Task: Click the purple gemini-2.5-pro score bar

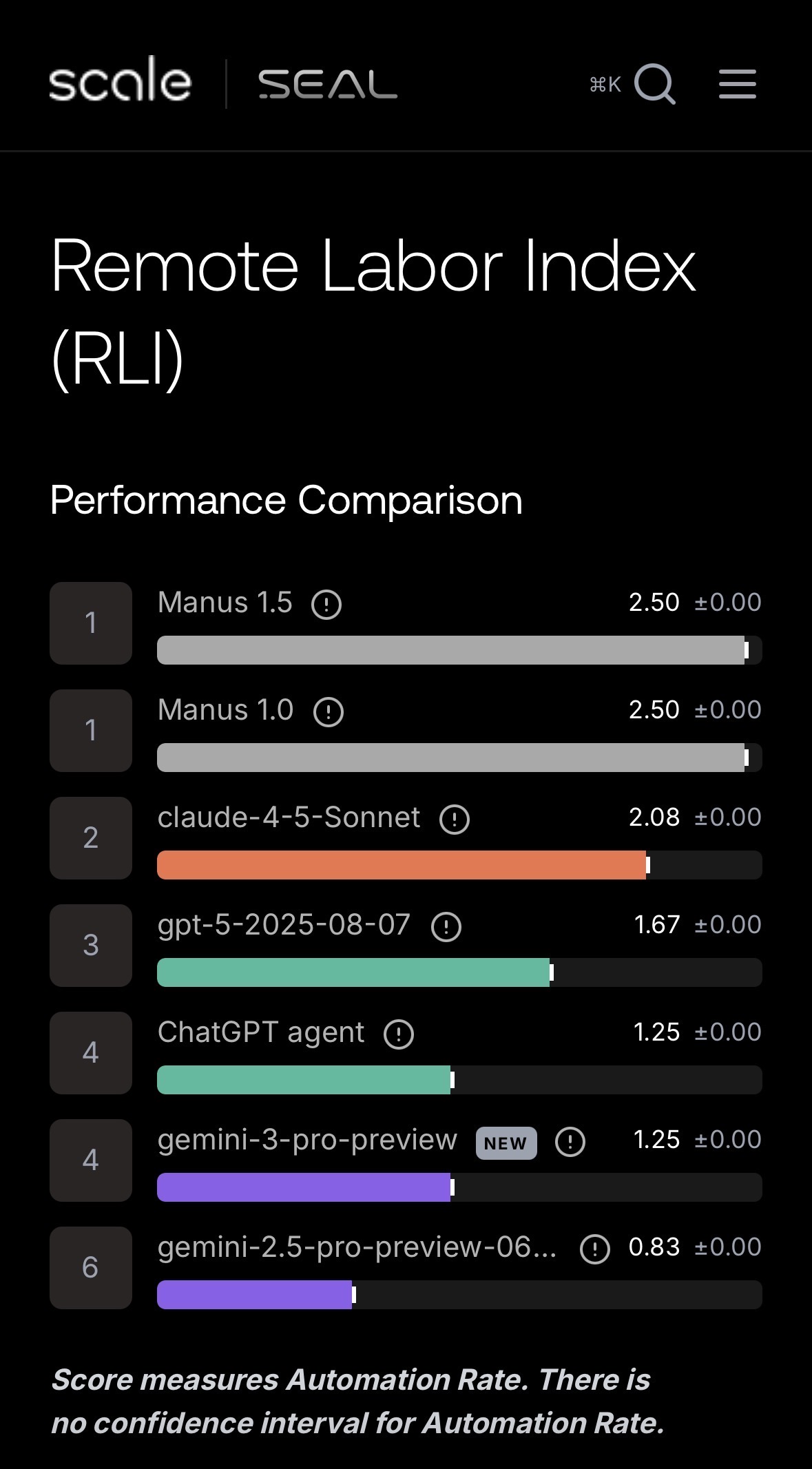Action: click(x=255, y=1295)
